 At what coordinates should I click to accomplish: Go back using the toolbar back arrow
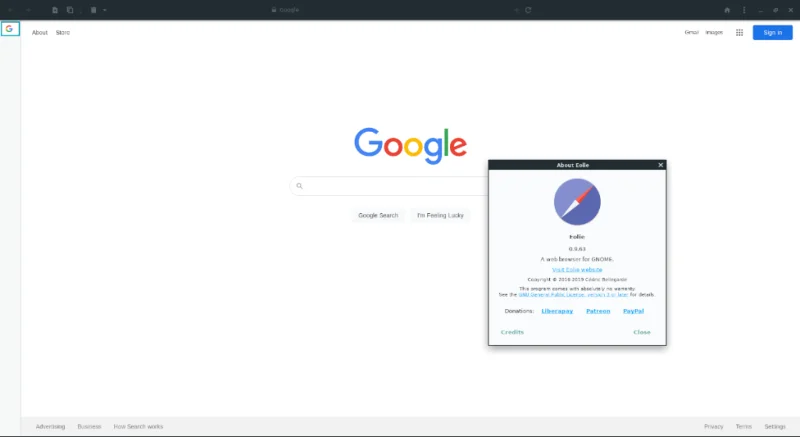[10, 10]
